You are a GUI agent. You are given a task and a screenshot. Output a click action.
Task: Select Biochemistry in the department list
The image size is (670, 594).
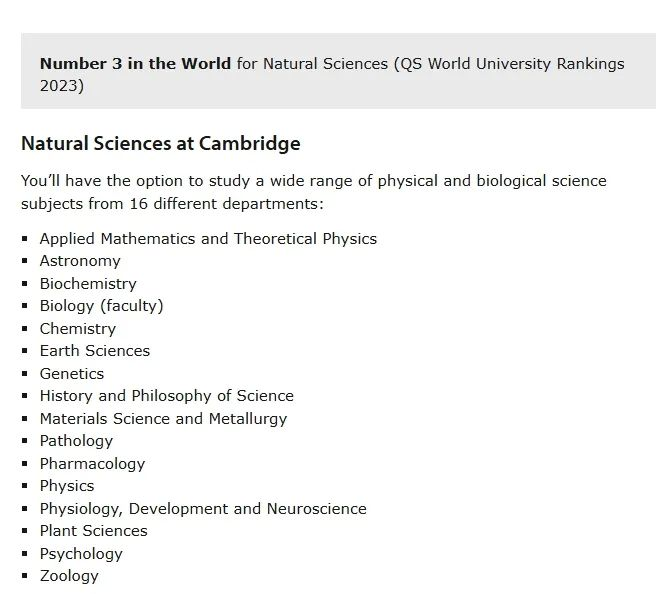[88, 284]
